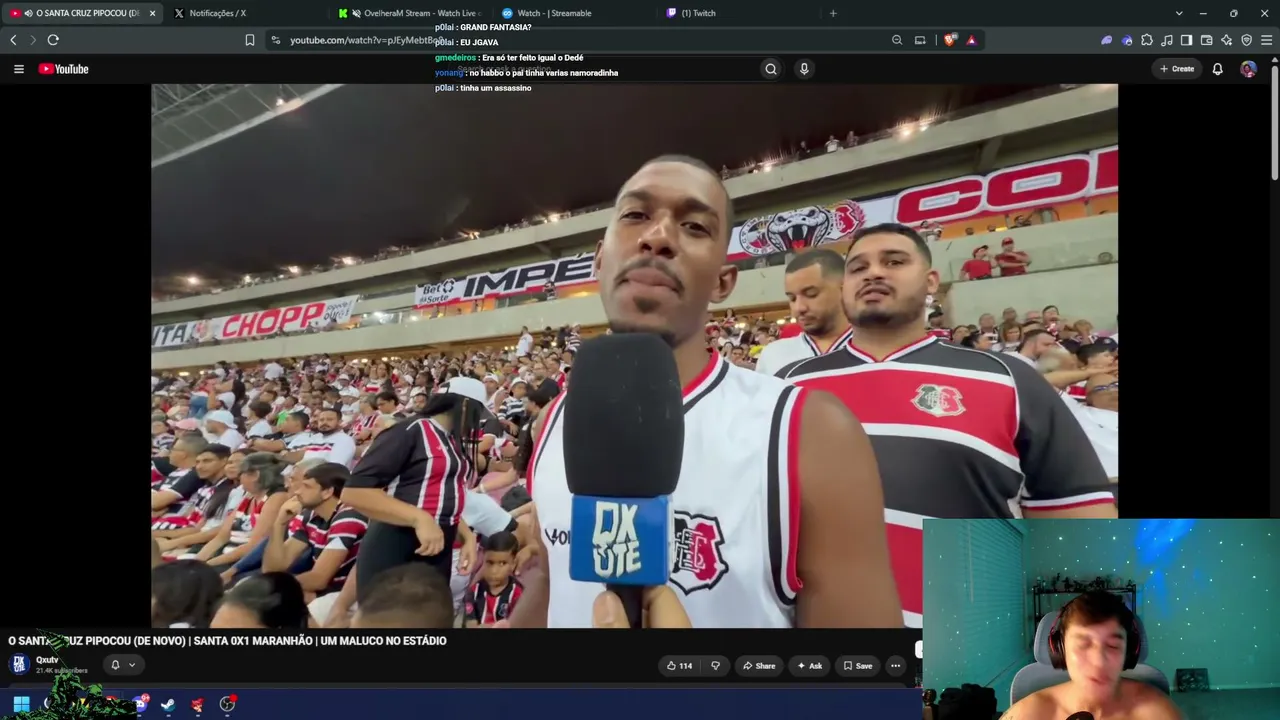Viewport: 1280px width, 720px height.
Task: Expand the channel notification bell dropdown
Action: [x=122, y=665]
